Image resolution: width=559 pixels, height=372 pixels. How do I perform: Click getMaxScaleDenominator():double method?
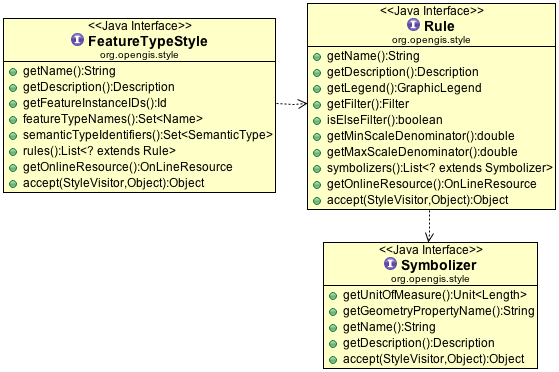(422, 152)
